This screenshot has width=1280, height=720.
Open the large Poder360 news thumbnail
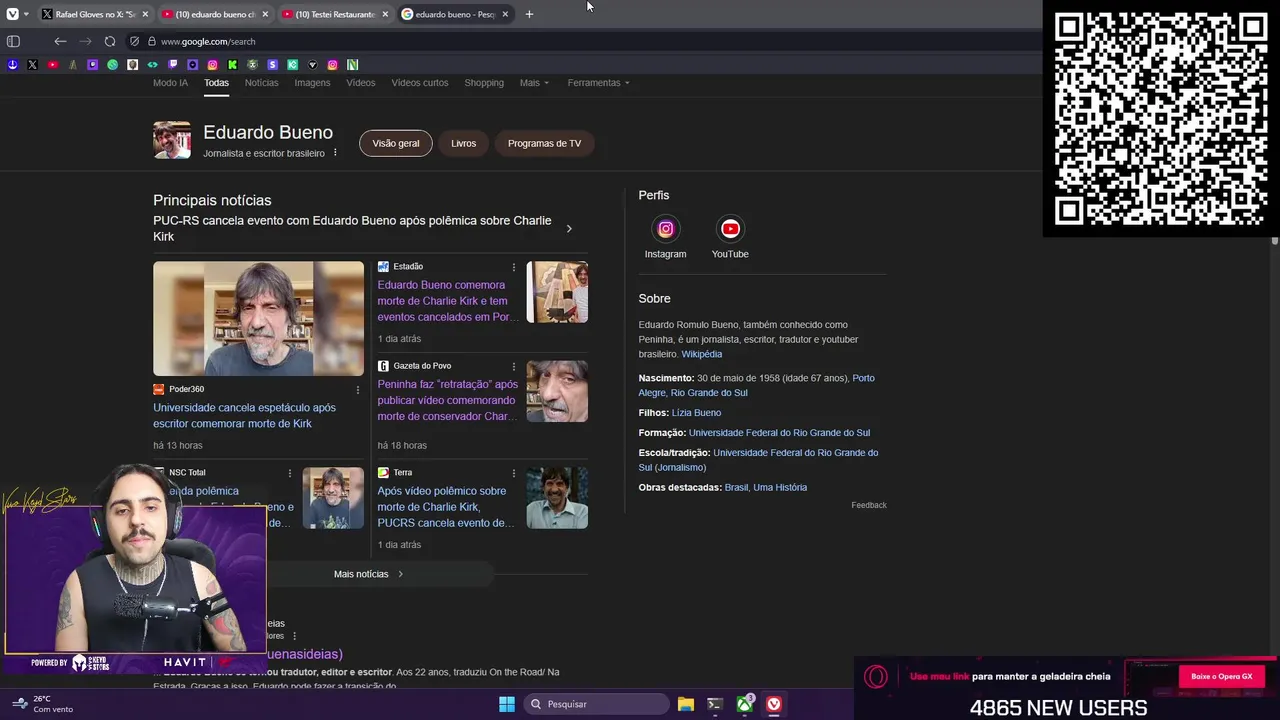tap(258, 319)
